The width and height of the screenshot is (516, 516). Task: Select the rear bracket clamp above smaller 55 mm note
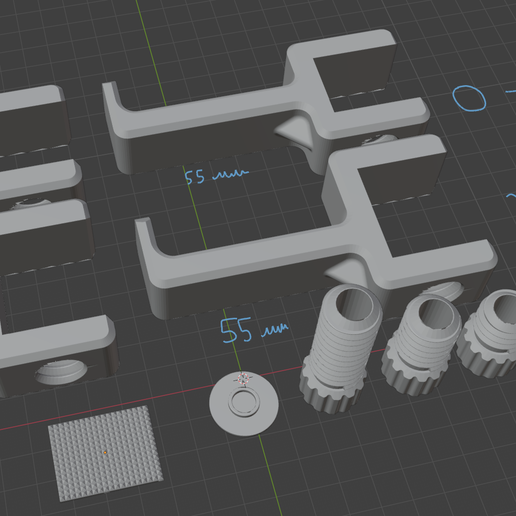click(x=267, y=103)
